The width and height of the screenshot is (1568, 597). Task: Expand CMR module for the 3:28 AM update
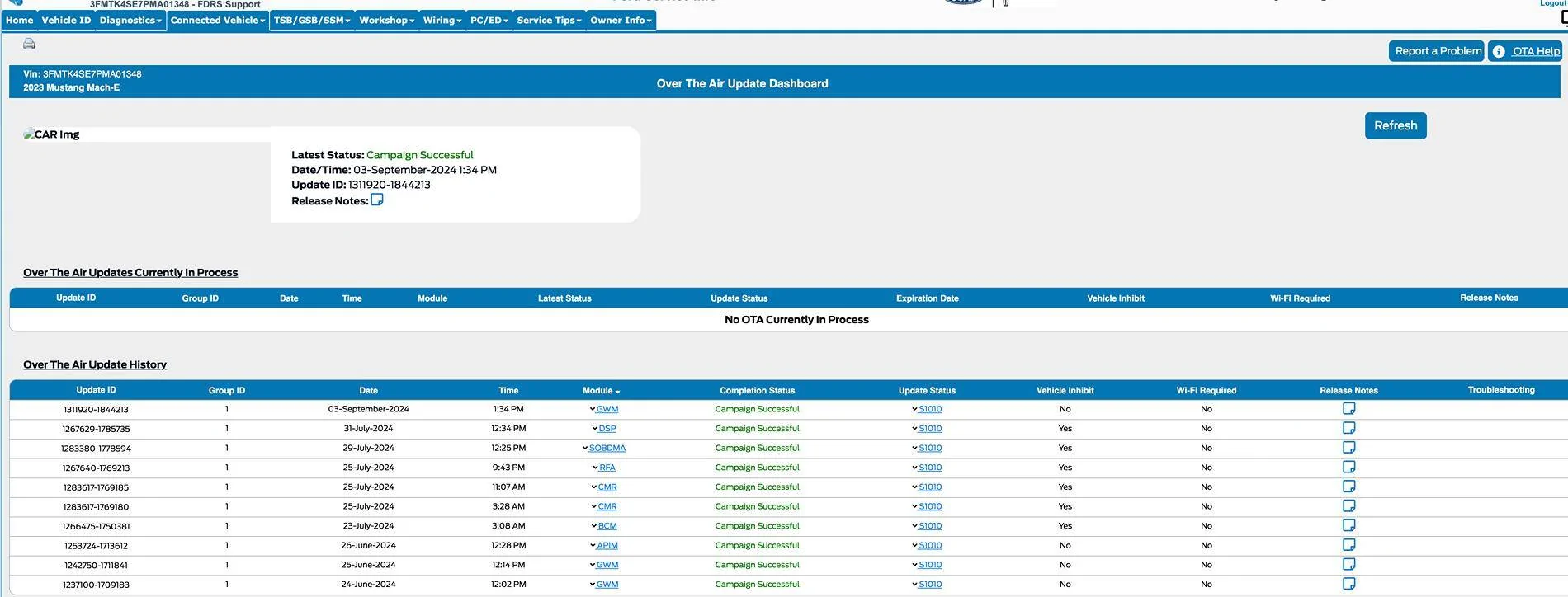point(604,507)
